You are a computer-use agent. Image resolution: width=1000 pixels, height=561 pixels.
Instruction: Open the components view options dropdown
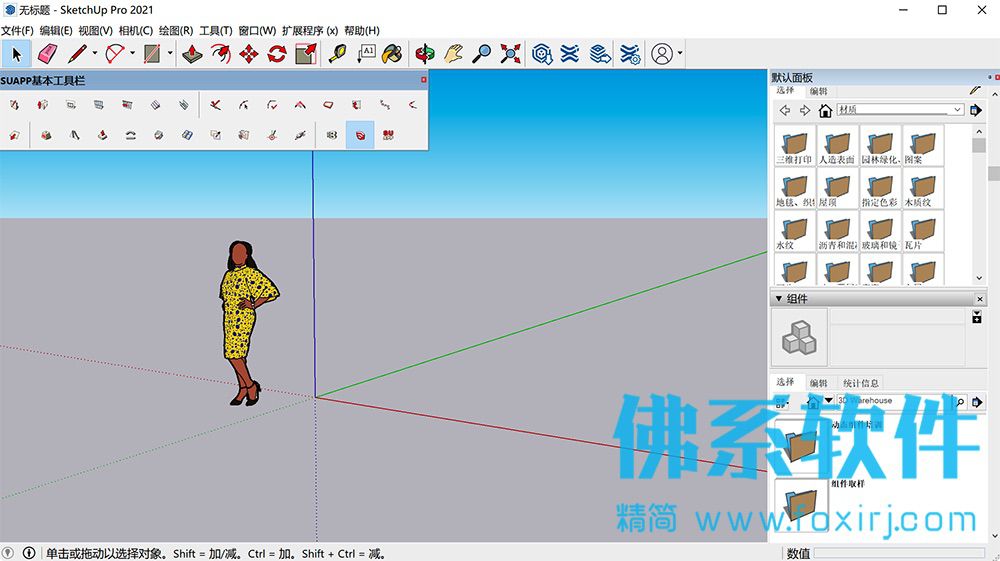click(x=781, y=402)
